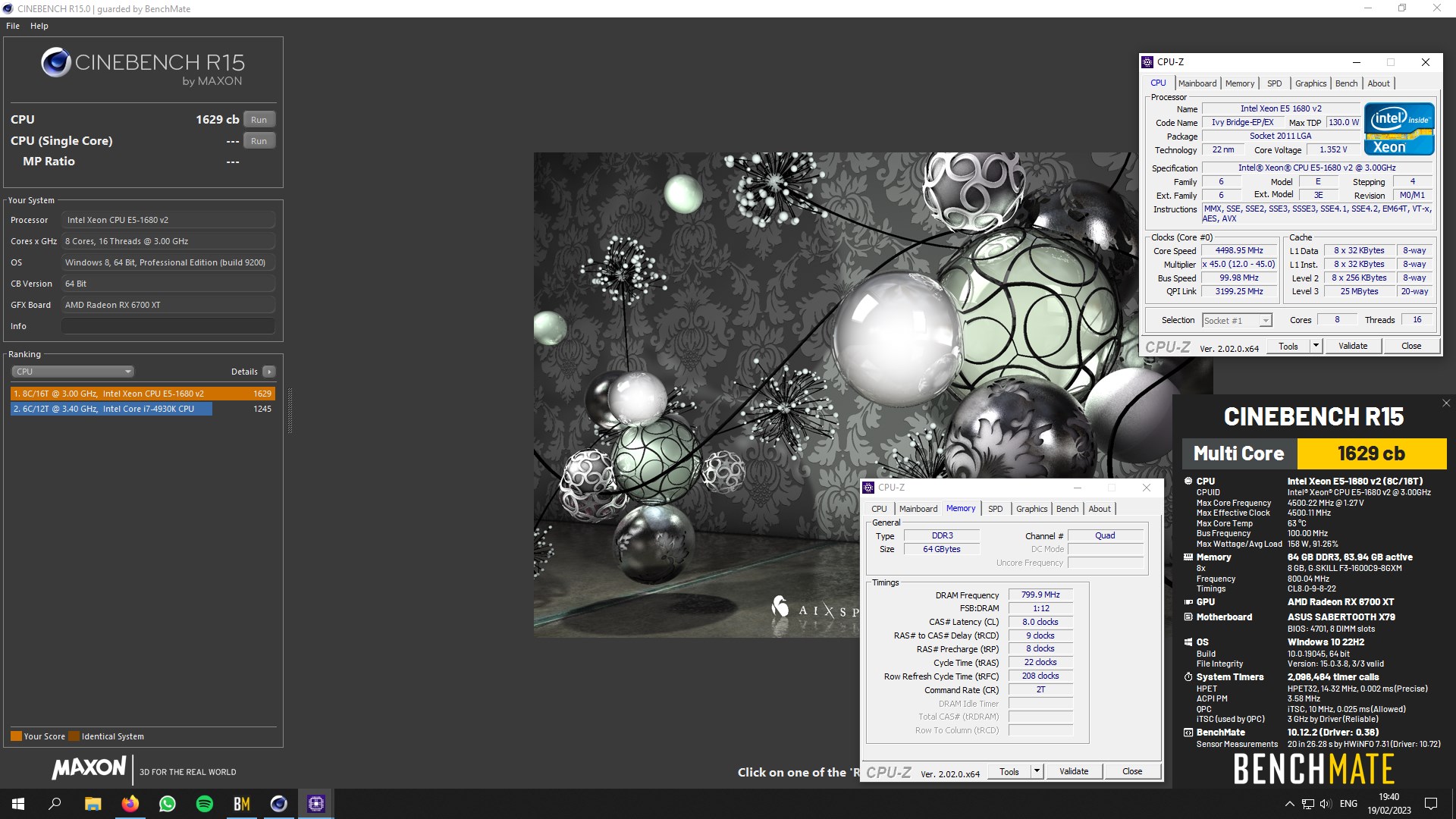Viewport: 1456px width, 819px height.
Task: Click CPU-Z title icon in upper window
Action: [1148, 62]
